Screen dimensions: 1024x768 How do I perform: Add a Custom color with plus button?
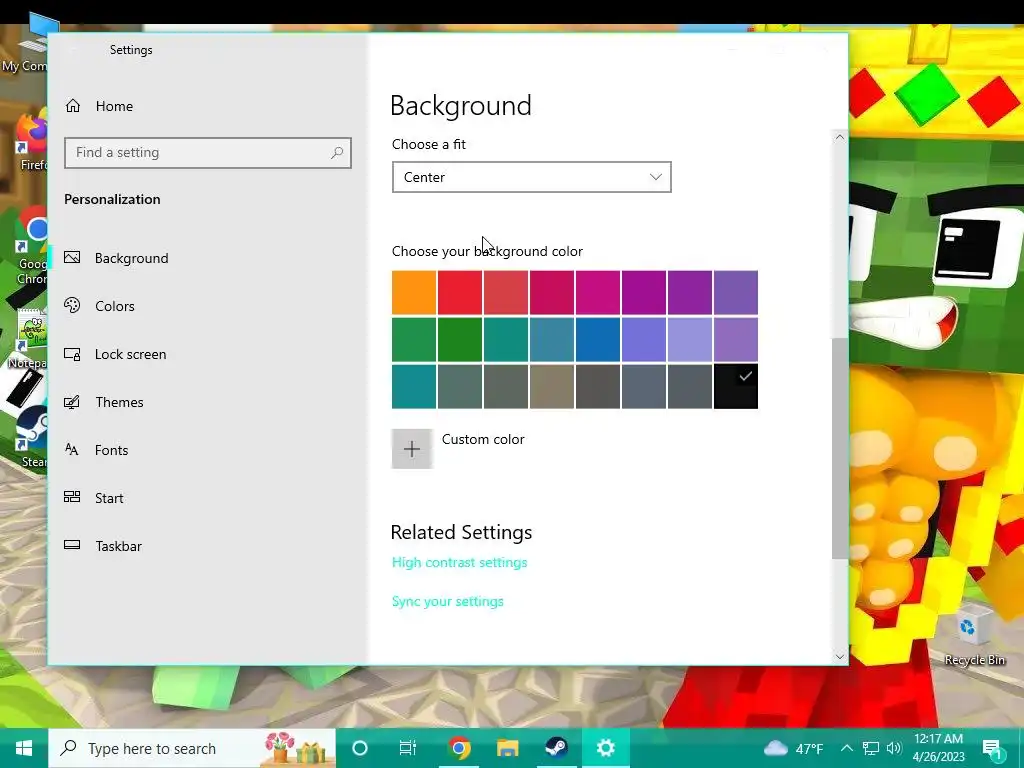click(x=412, y=449)
